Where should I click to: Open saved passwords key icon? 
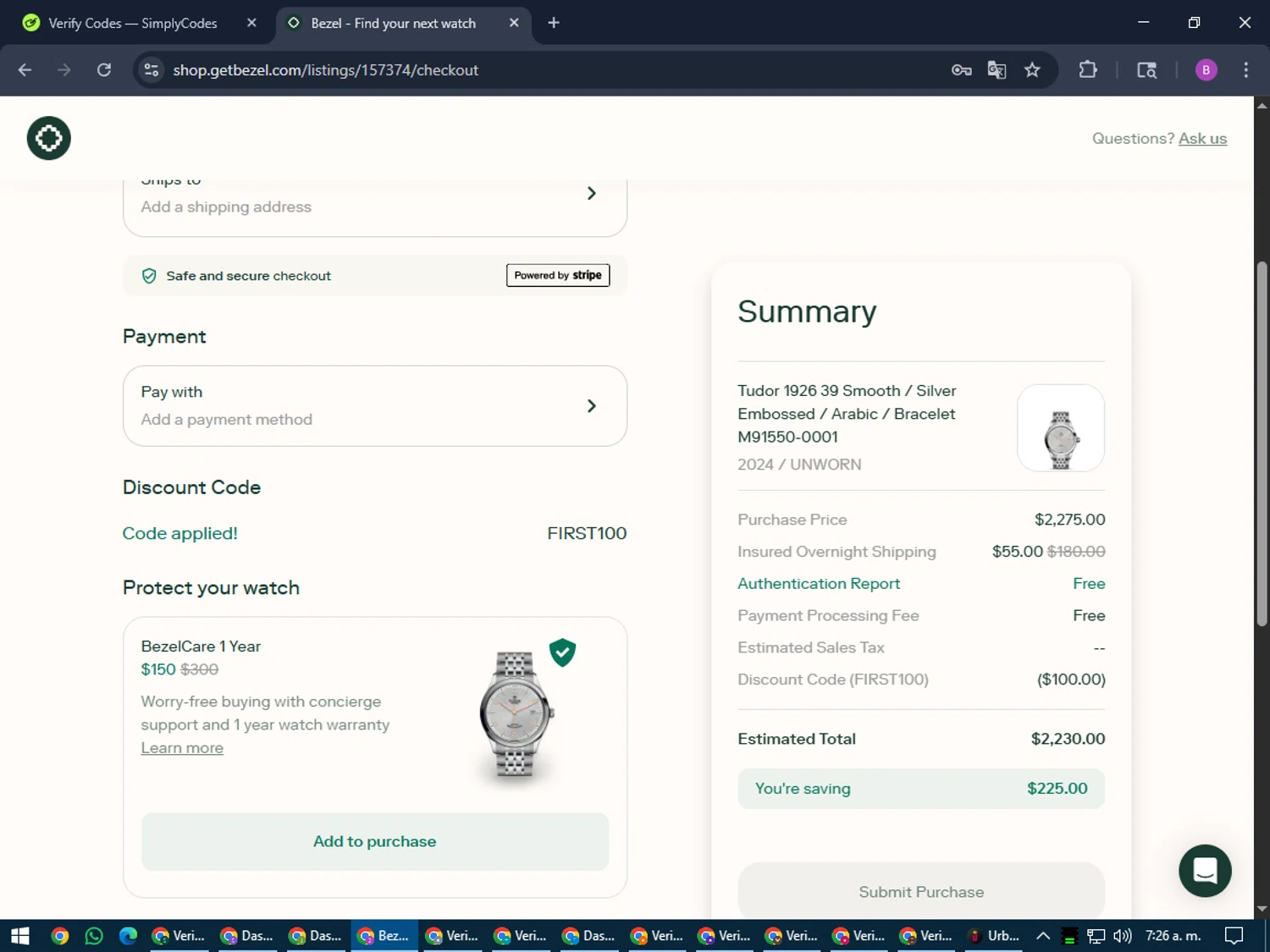point(961,70)
